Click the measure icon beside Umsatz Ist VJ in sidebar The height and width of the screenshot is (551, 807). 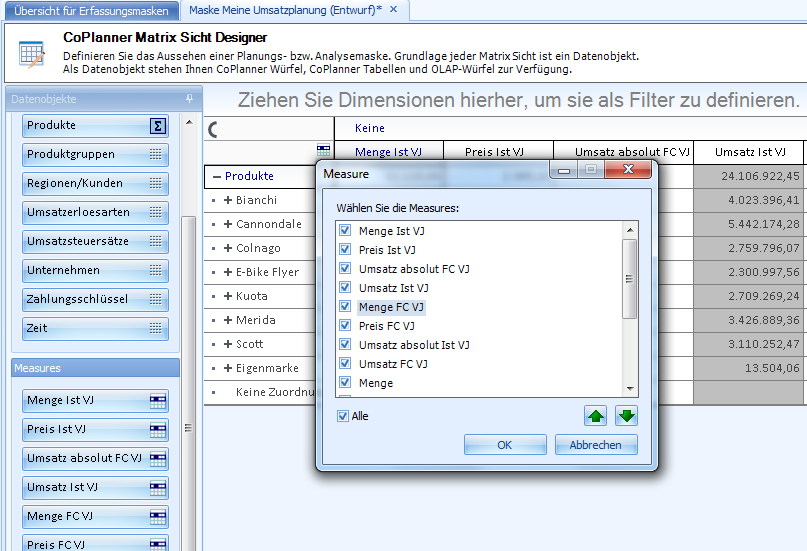click(158, 488)
